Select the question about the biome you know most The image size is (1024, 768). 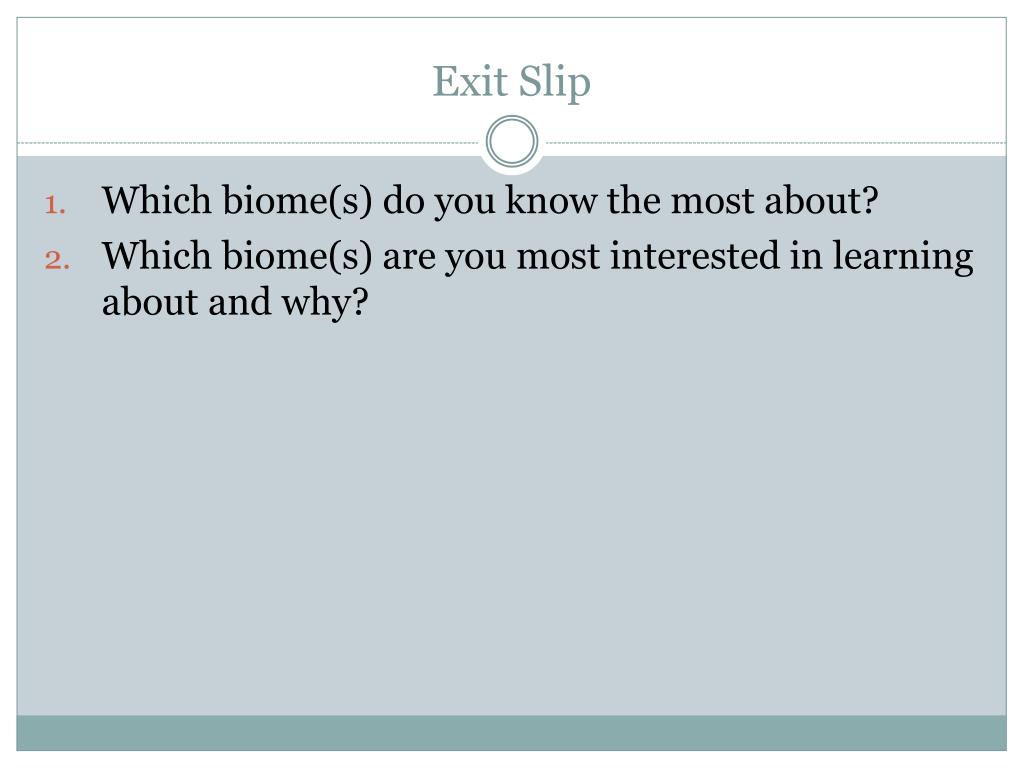(x=490, y=200)
